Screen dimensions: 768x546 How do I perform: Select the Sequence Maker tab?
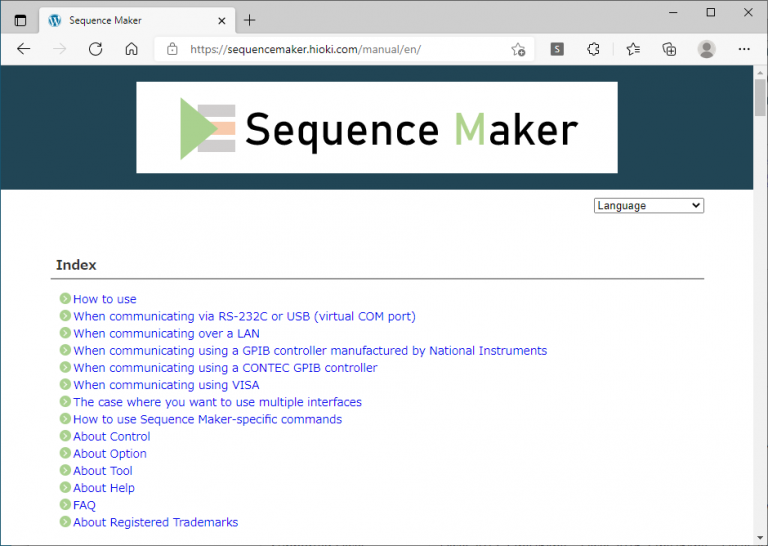(x=137, y=21)
